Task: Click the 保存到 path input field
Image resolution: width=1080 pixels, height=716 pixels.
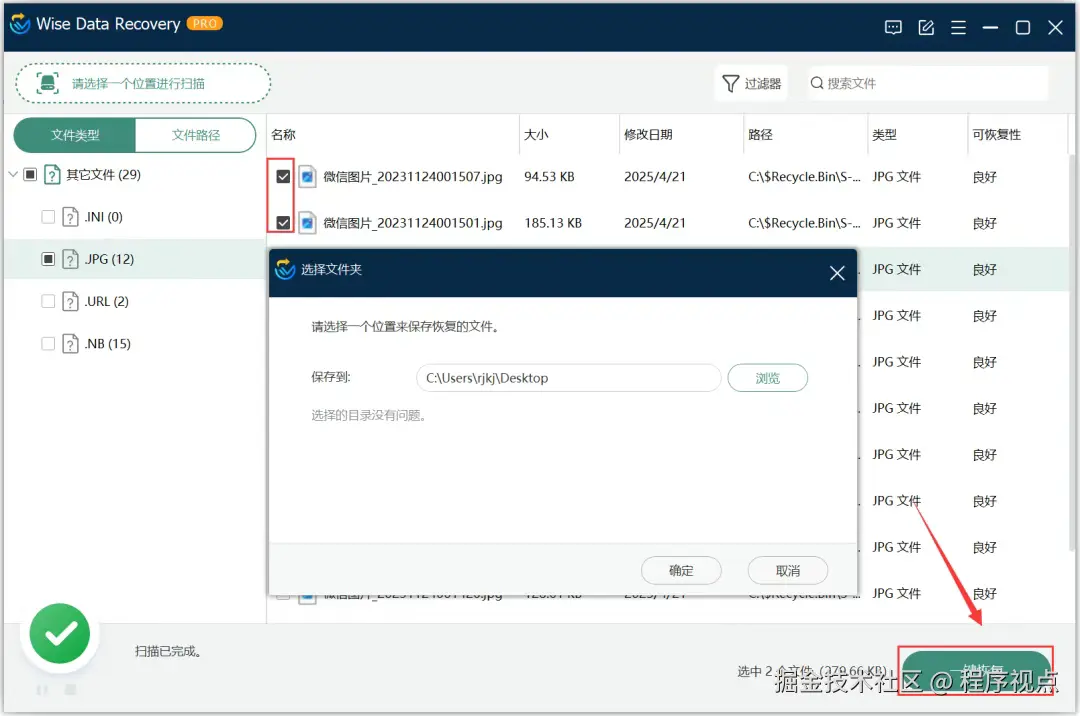Action: click(568, 378)
